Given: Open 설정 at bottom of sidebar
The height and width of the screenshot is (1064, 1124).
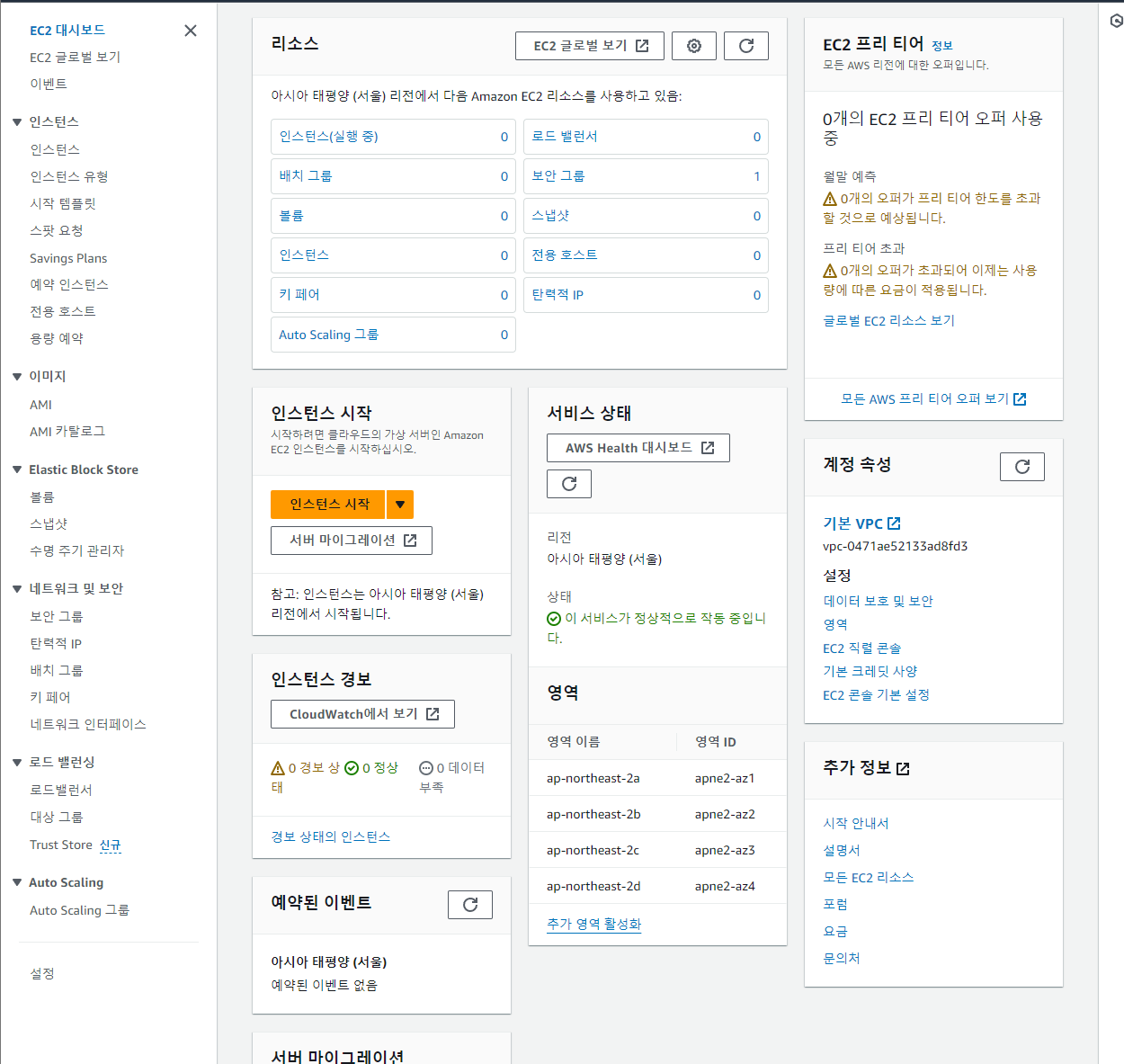Looking at the screenshot, I should click(x=42, y=974).
